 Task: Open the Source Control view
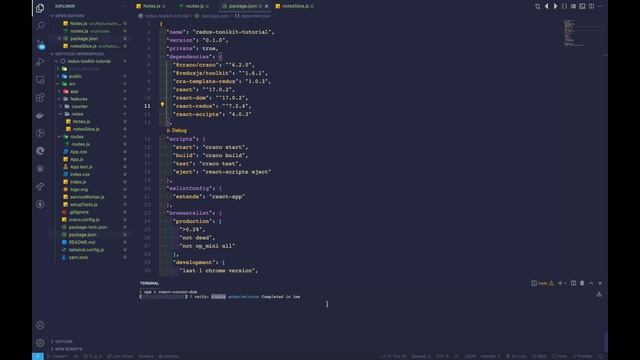(40, 44)
